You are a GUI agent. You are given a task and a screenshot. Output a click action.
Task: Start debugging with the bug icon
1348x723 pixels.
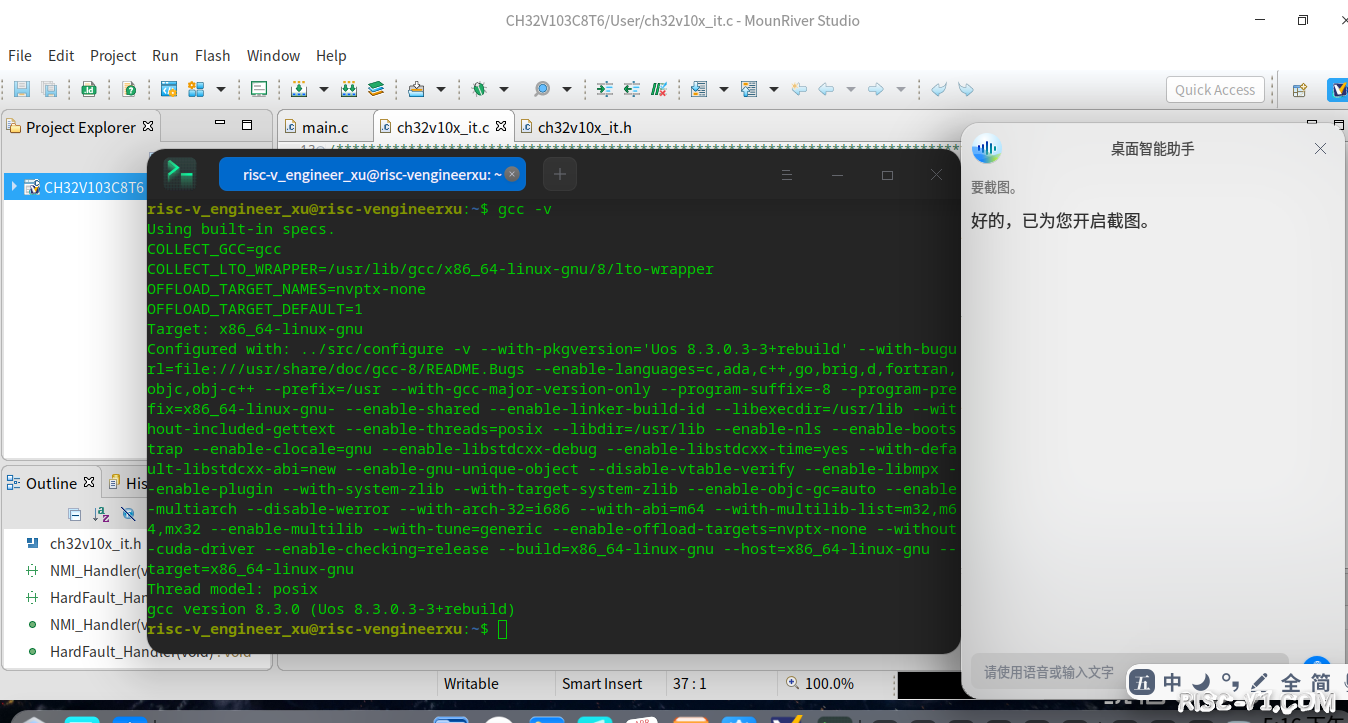tap(479, 89)
